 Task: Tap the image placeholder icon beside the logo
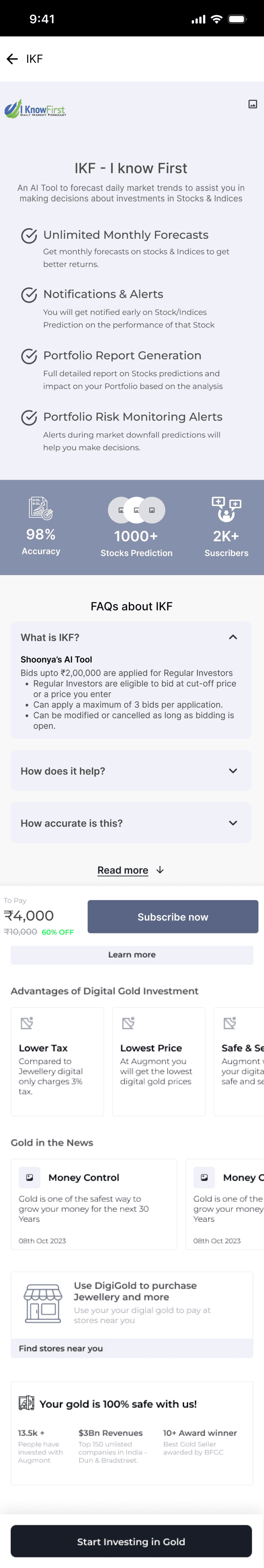point(253,104)
